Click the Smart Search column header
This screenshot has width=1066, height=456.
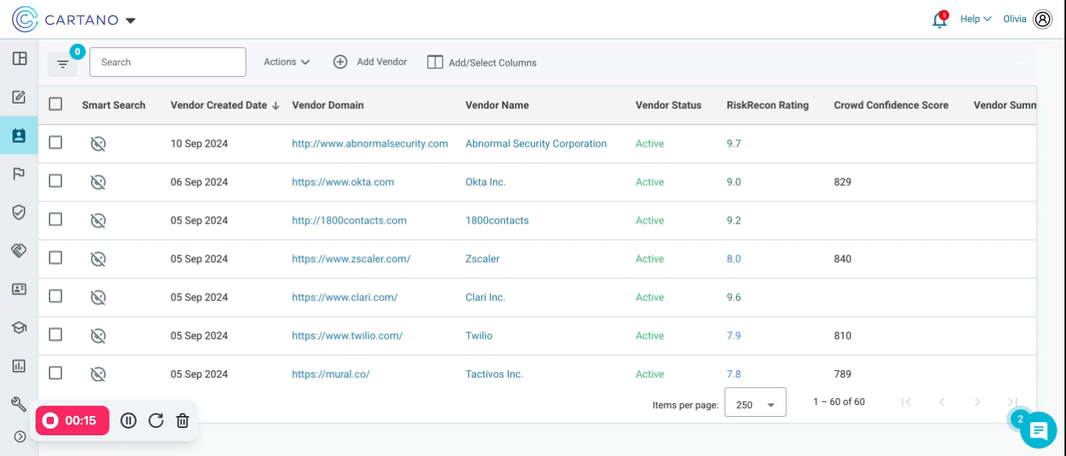pyautogui.click(x=114, y=105)
